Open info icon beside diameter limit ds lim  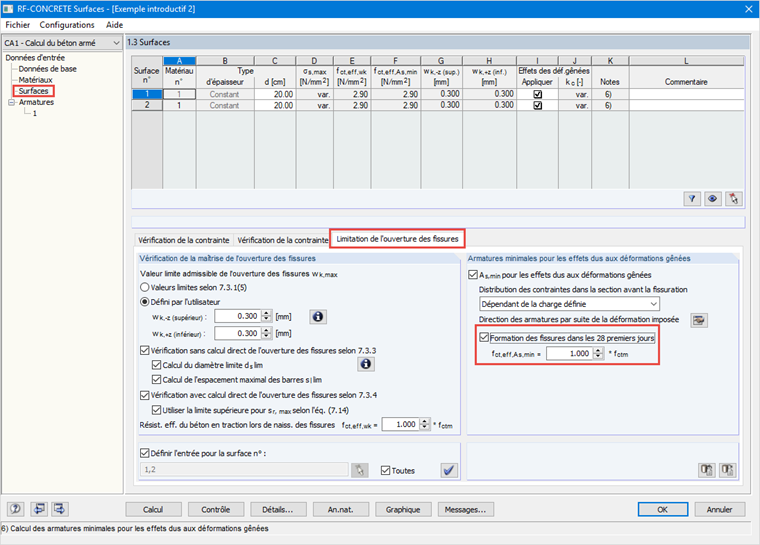pos(366,364)
